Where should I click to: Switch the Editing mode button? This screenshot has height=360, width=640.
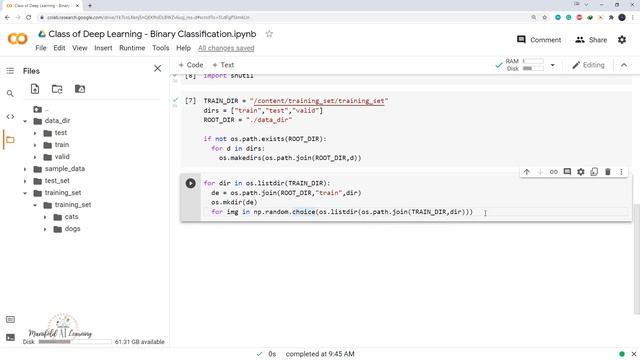tap(588, 65)
